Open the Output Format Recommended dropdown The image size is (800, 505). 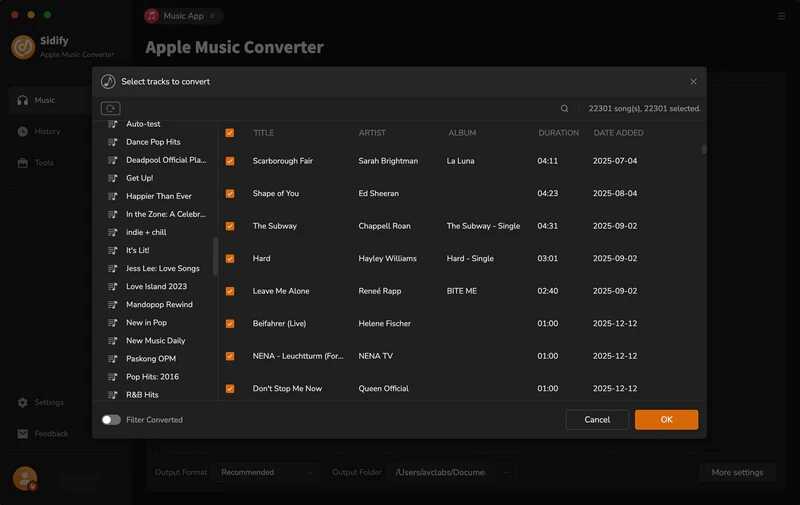(x=266, y=472)
